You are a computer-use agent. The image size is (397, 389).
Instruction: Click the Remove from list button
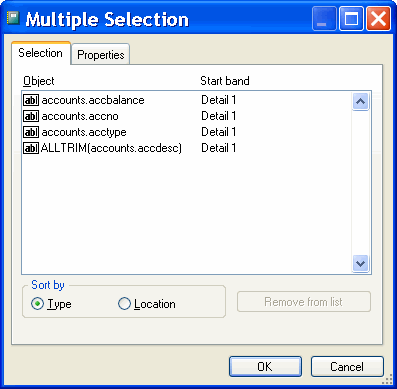[x=304, y=302]
